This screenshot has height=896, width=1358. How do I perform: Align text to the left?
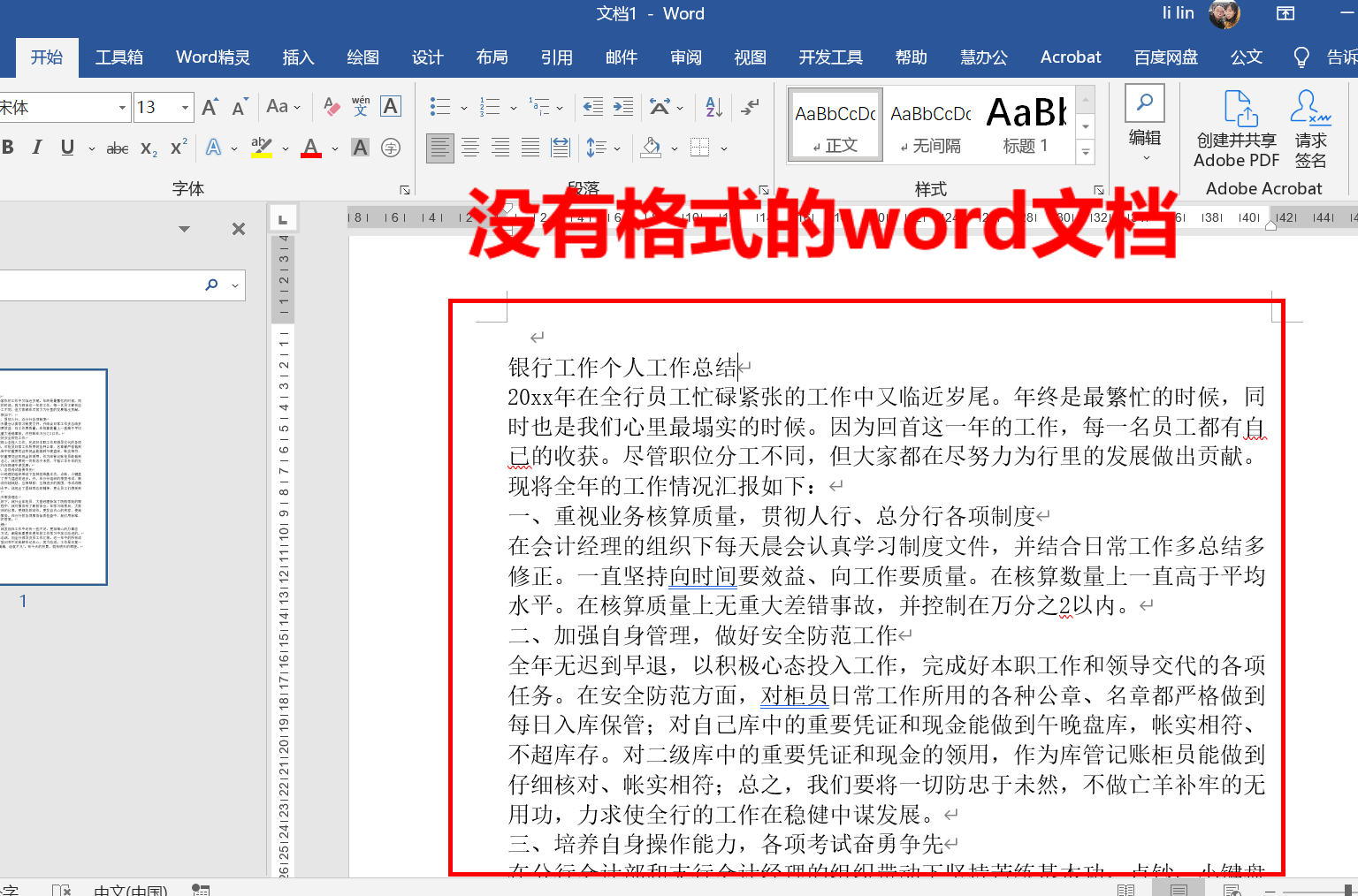439,148
